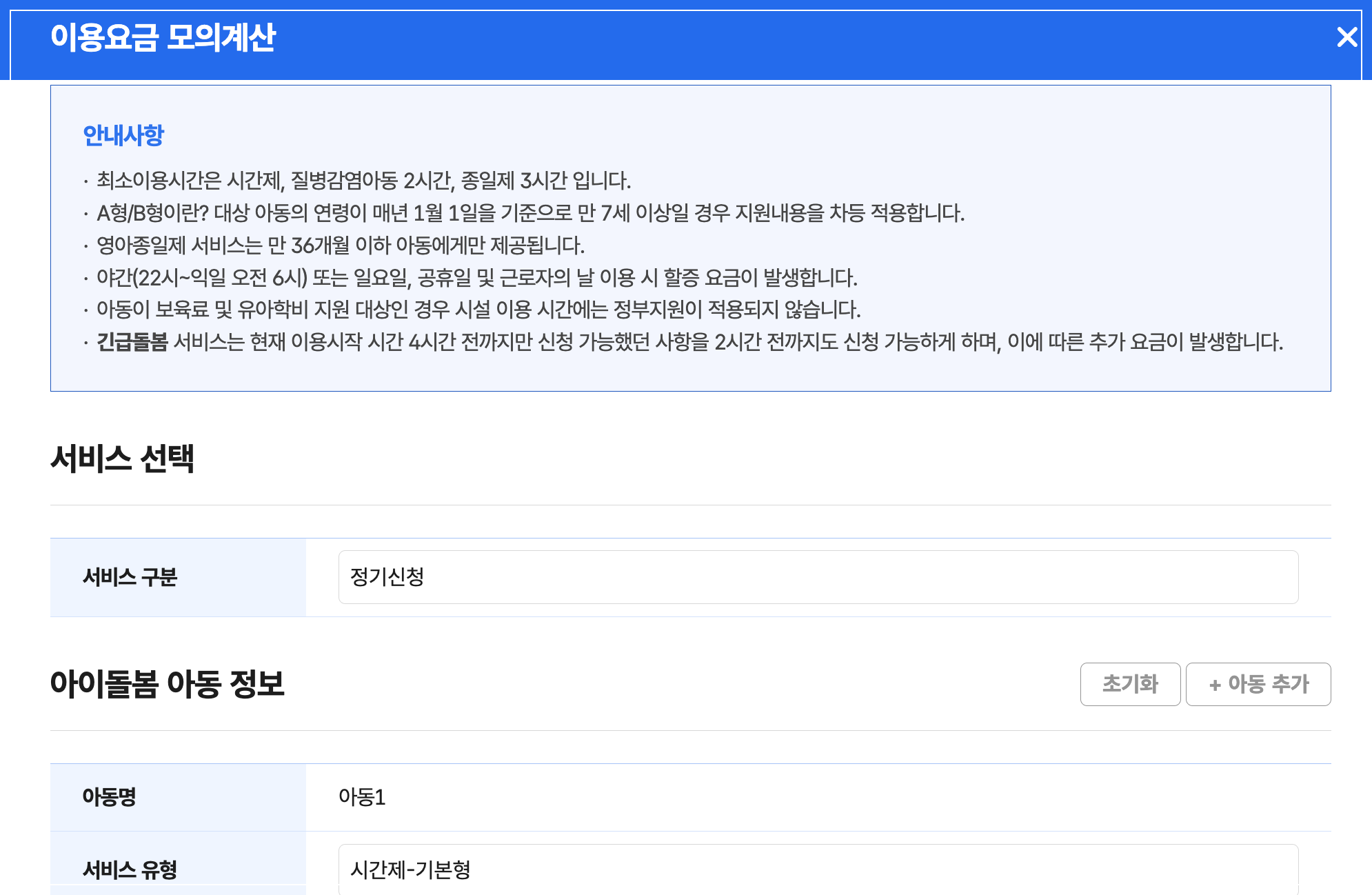
Task: Click the 서비스 구분 row label
Action: (x=130, y=577)
